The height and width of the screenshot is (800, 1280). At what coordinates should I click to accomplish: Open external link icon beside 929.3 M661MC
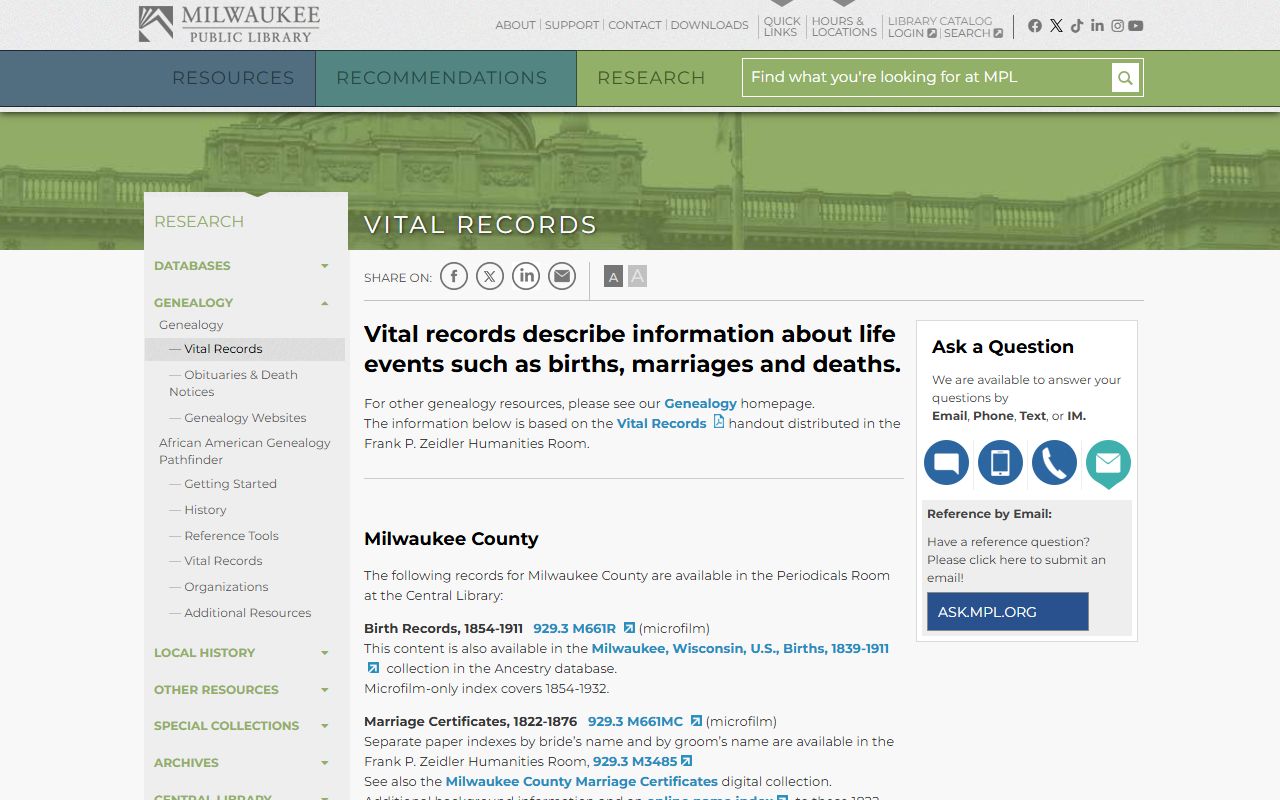tap(696, 721)
